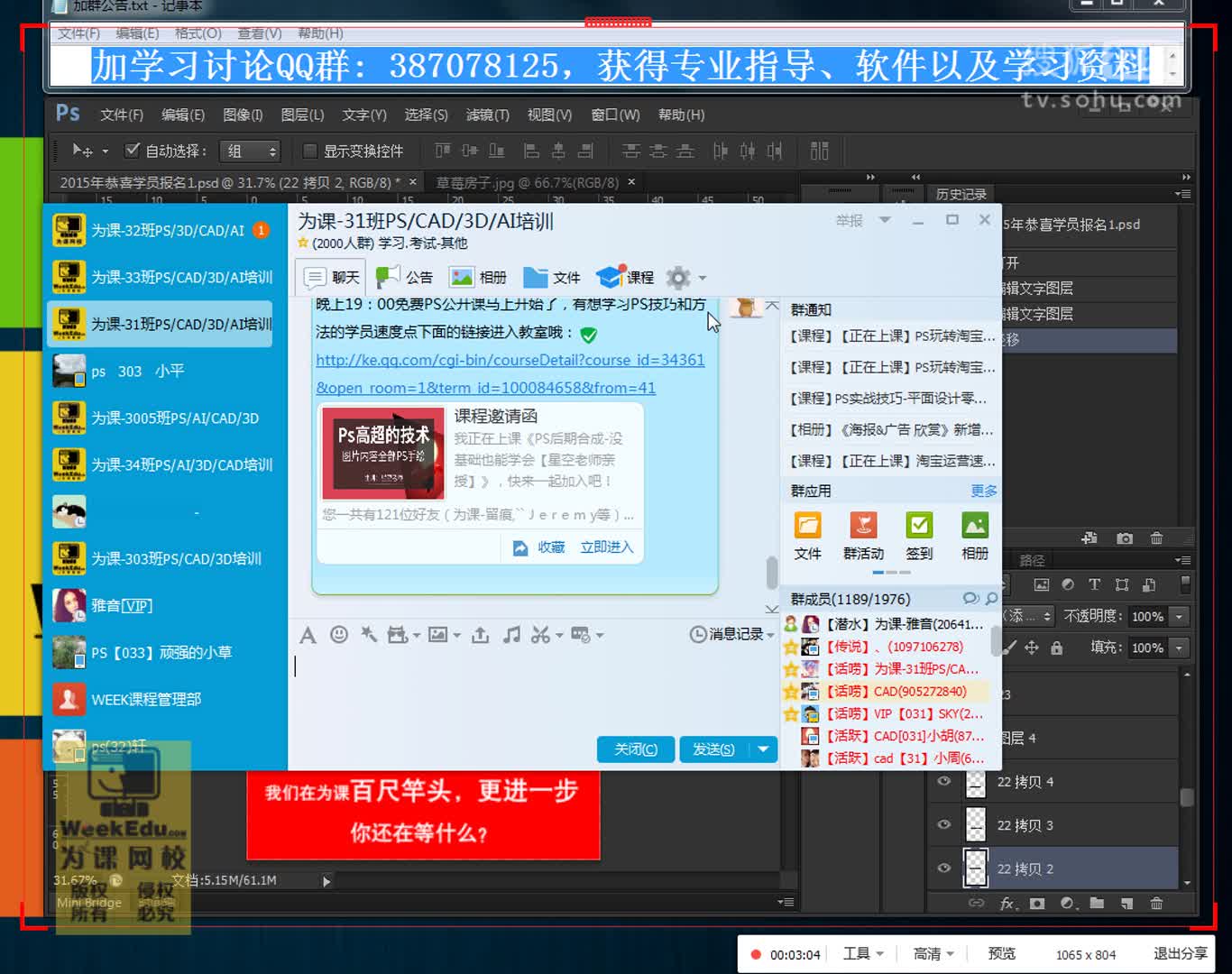Viewport: 1232px width, 974px height.
Task: Open the course invitation thumbnail image
Action: (384, 453)
